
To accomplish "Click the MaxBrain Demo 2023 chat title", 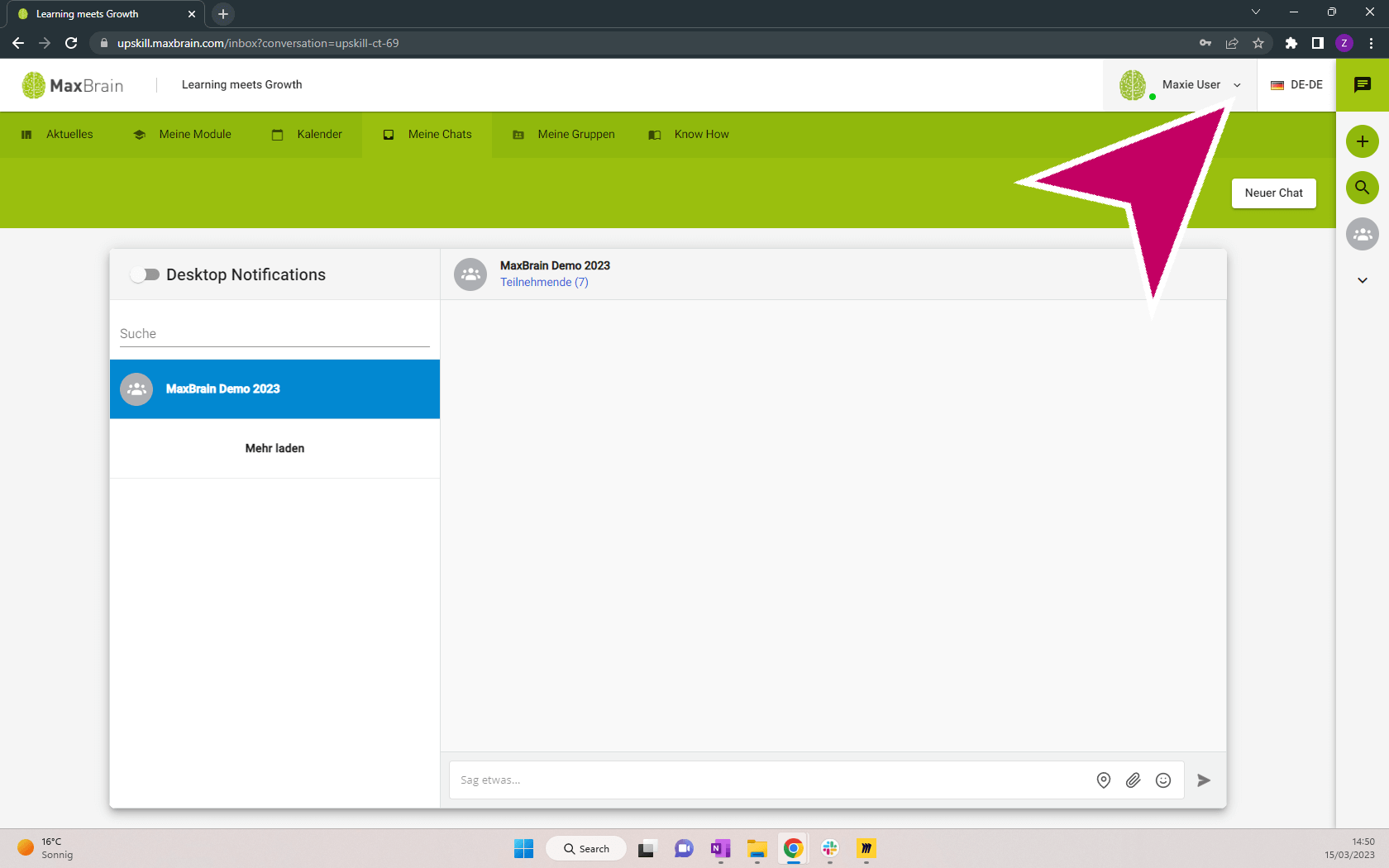I will click(x=555, y=265).
